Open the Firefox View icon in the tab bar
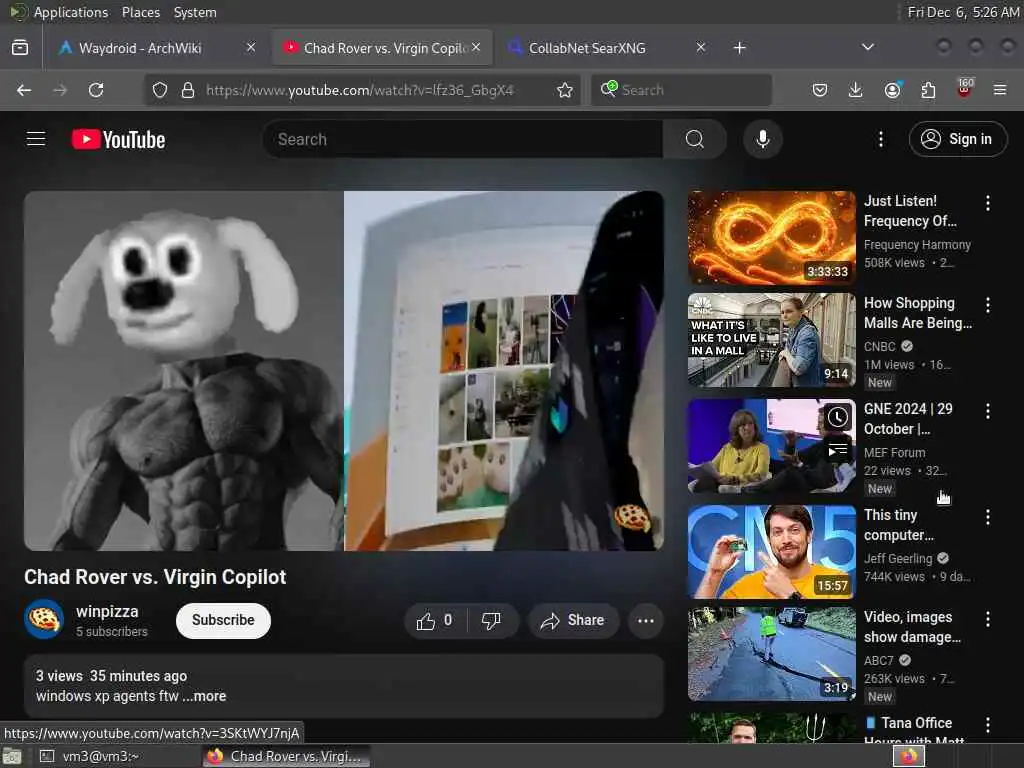 [20, 48]
